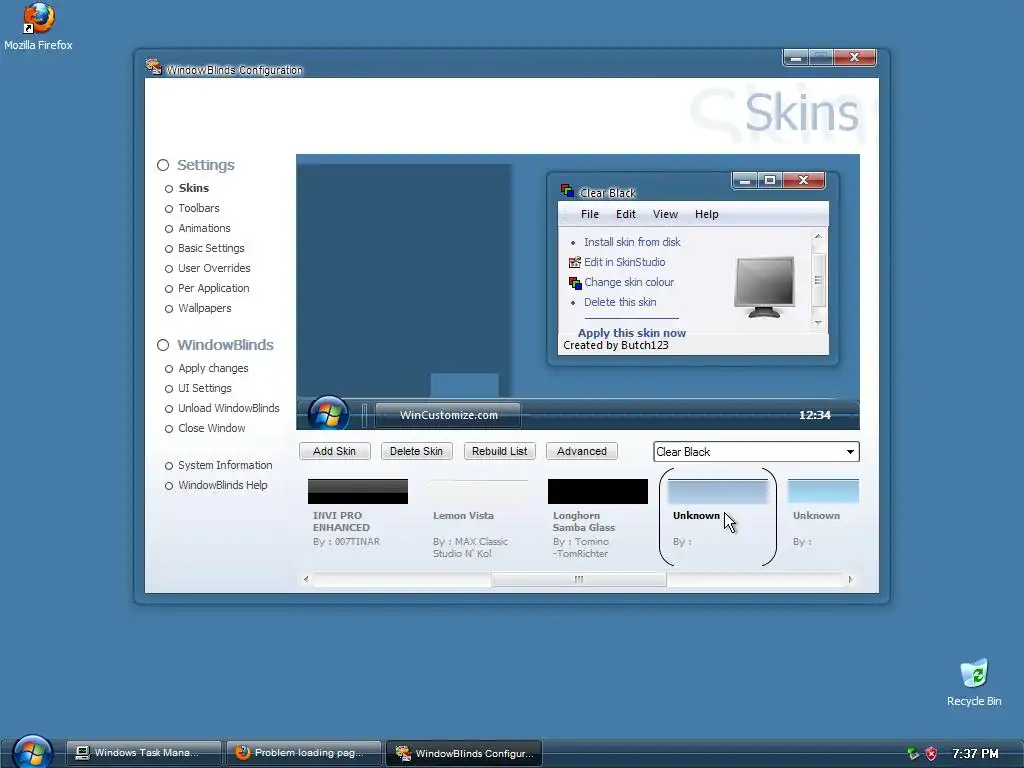Viewport: 1024px width, 768px height.
Task: Select the User Overrides option
Action: [207, 268]
